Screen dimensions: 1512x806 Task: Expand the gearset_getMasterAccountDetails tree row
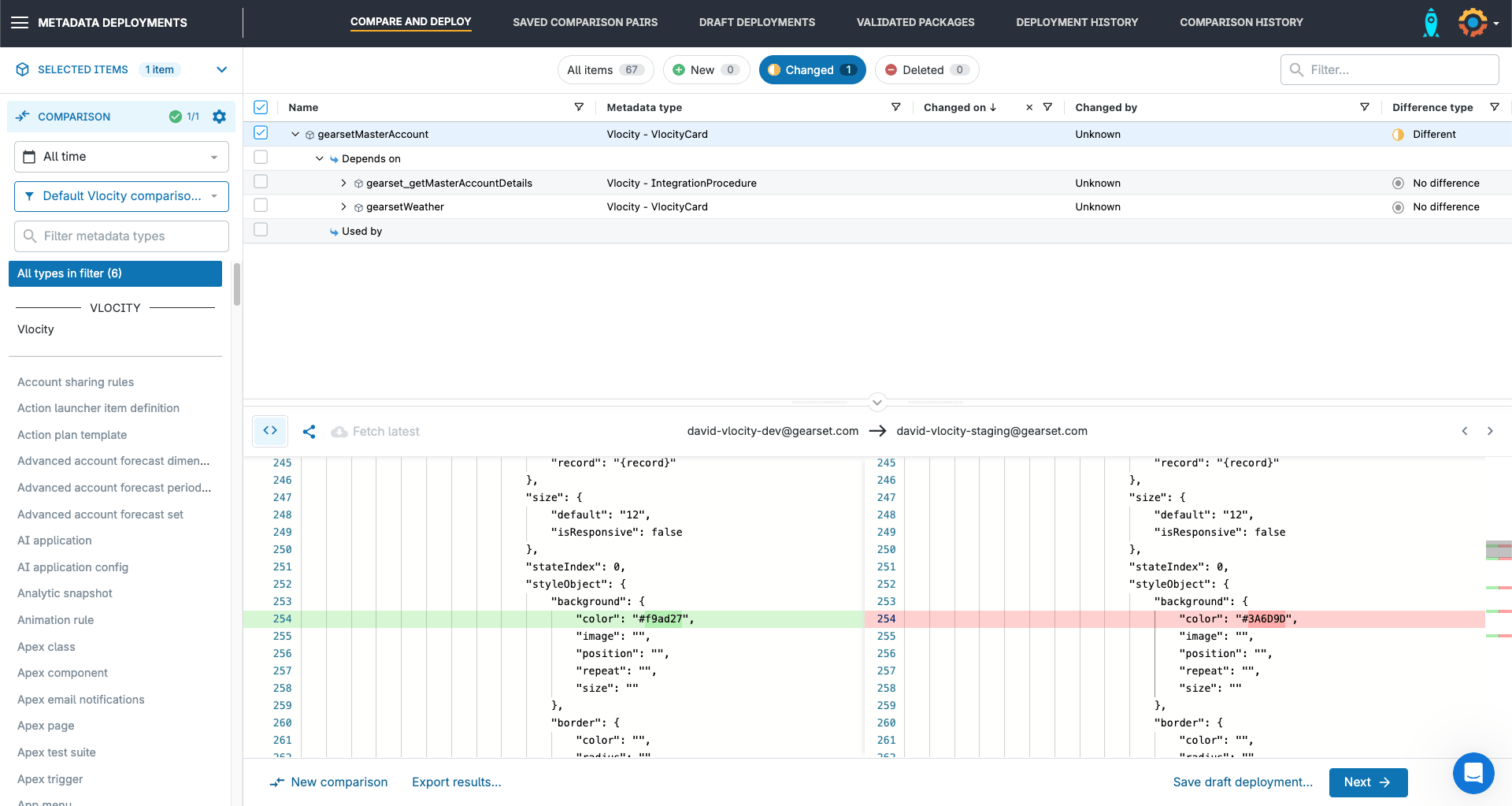click(343, 183)
